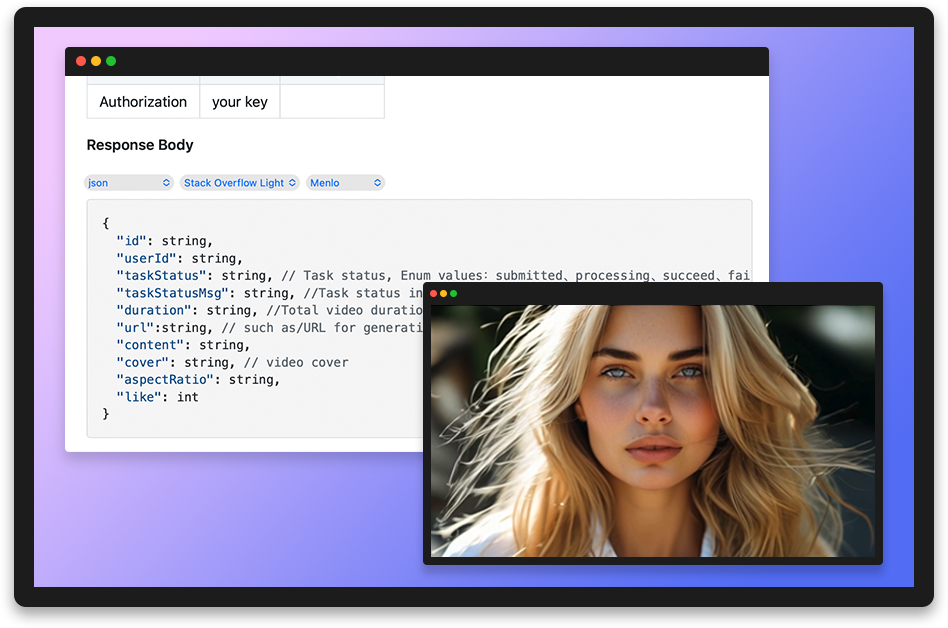Click the Response Body heading

[x=140, y=145]
